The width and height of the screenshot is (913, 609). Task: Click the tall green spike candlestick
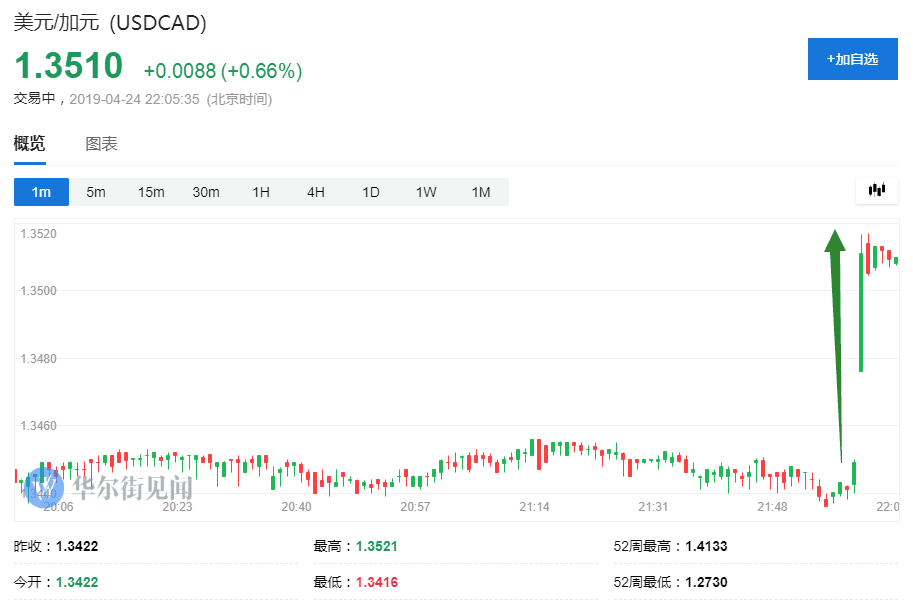[x=861, y=310]
